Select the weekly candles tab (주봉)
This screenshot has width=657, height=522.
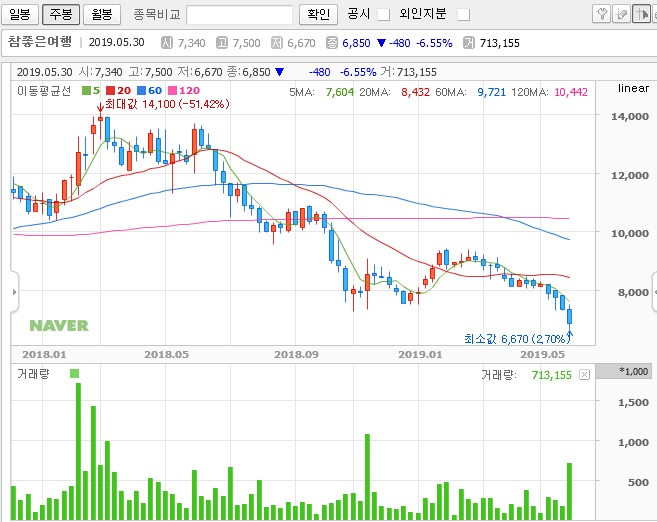(61, 15)
